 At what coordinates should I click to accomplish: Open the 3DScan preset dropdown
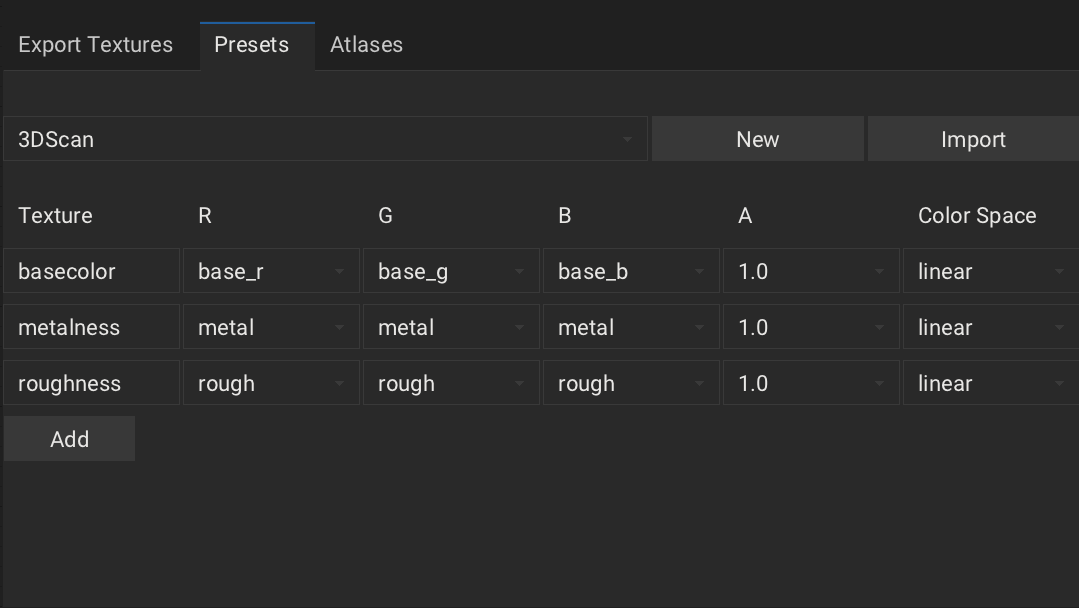(325, 139)
